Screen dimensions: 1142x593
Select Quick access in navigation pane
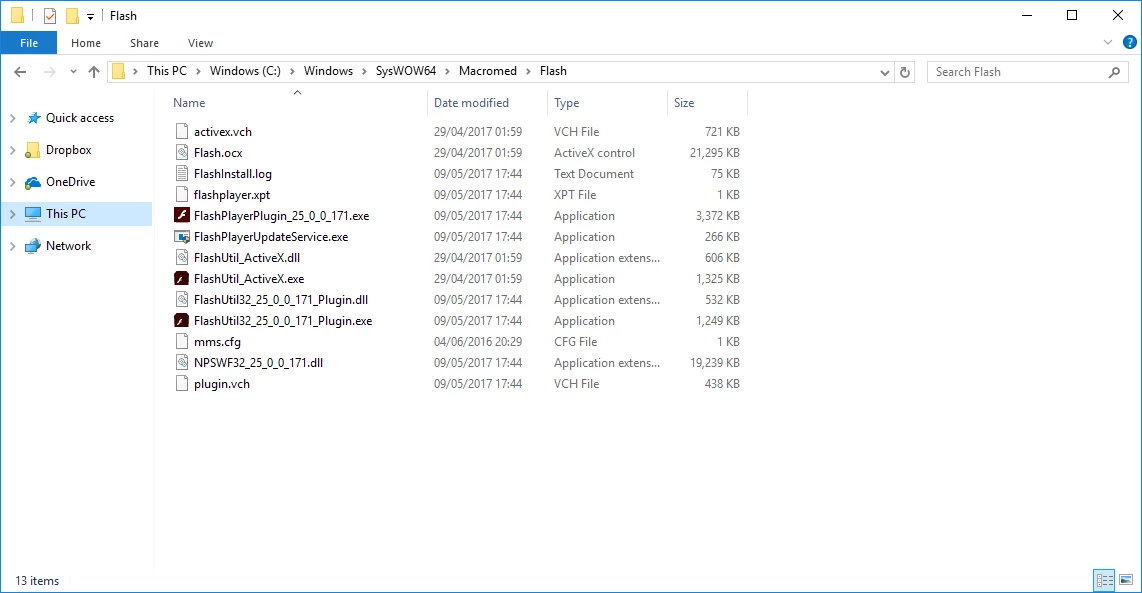80,118
